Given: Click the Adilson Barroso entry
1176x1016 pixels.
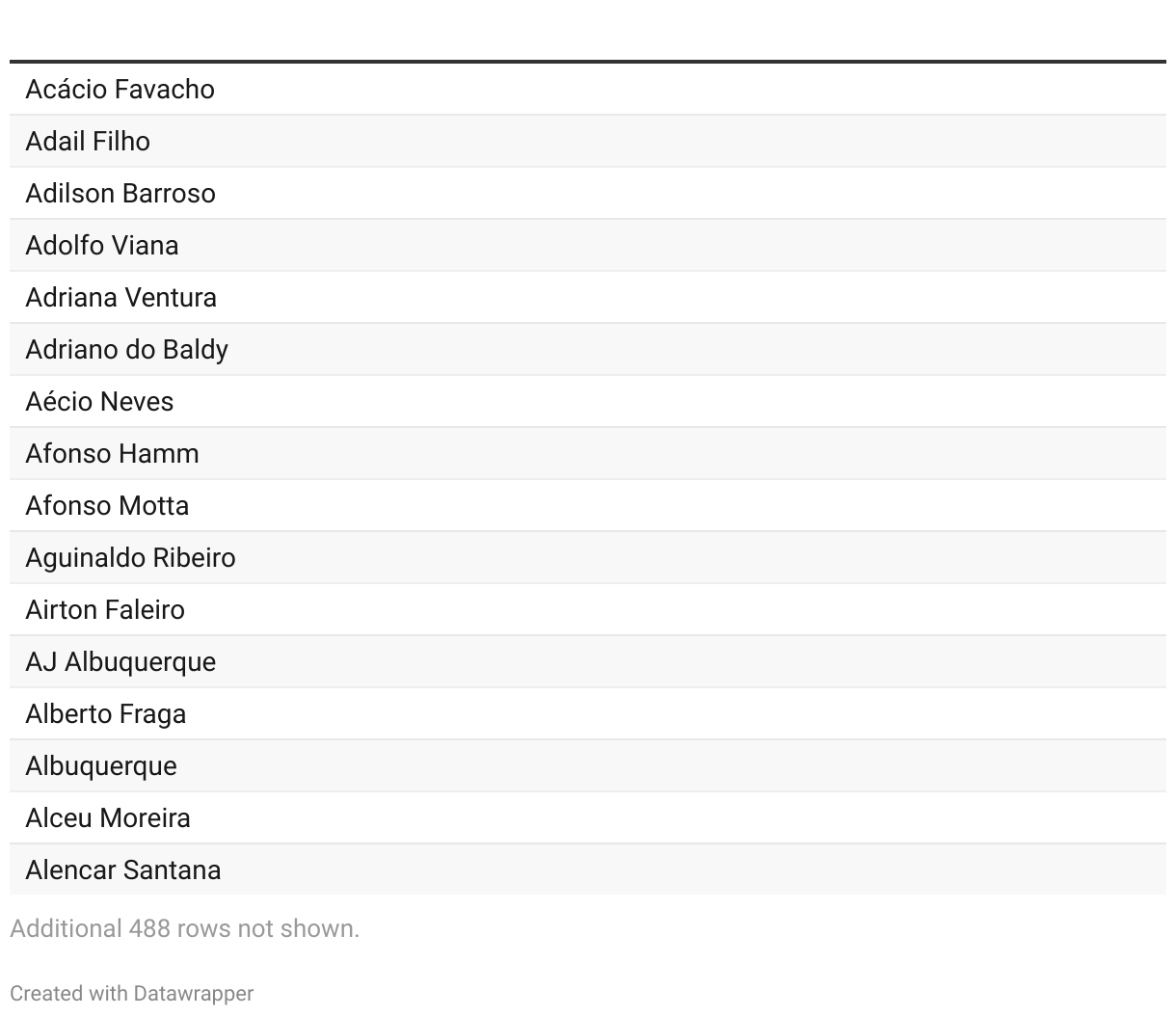Looking at the screenshot, I should pos(120,194).
